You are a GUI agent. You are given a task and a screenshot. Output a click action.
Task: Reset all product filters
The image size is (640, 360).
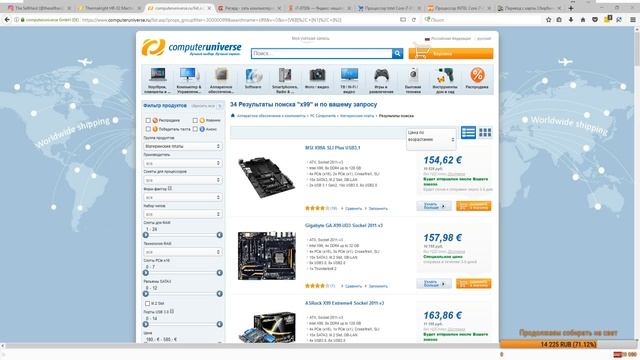(x=207, y=106)
